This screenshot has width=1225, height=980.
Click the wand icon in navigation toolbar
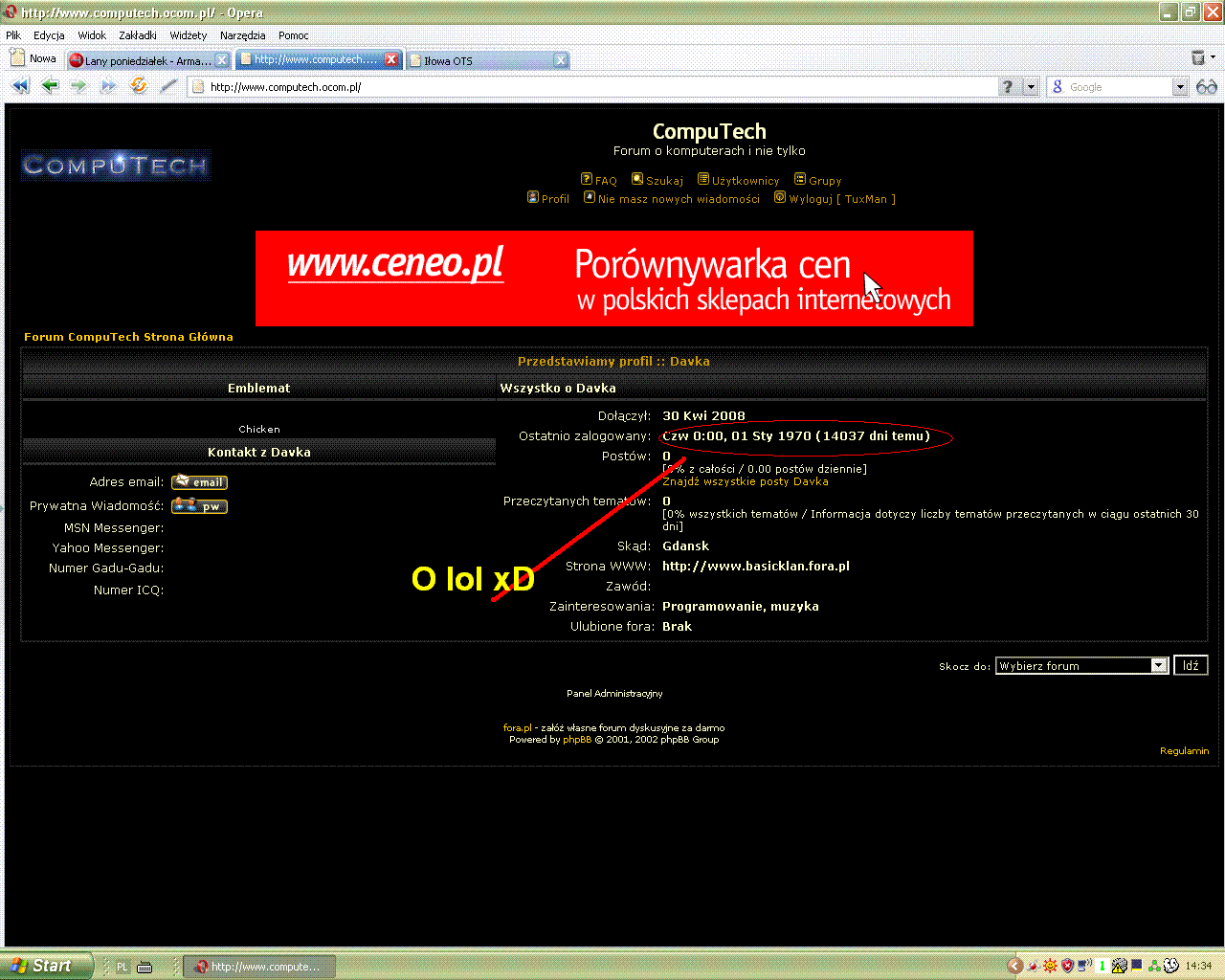[168, 86]
